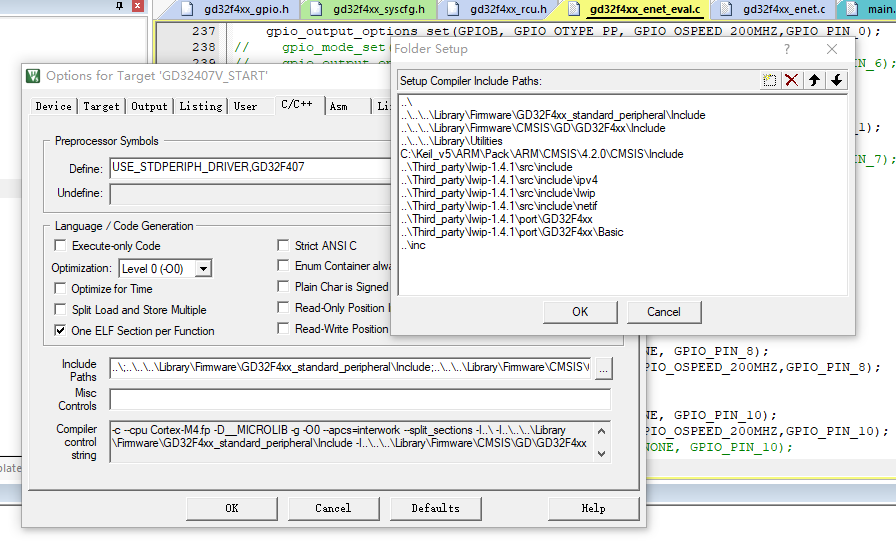Confirm Folder Setup with OK

pos(580,312)
